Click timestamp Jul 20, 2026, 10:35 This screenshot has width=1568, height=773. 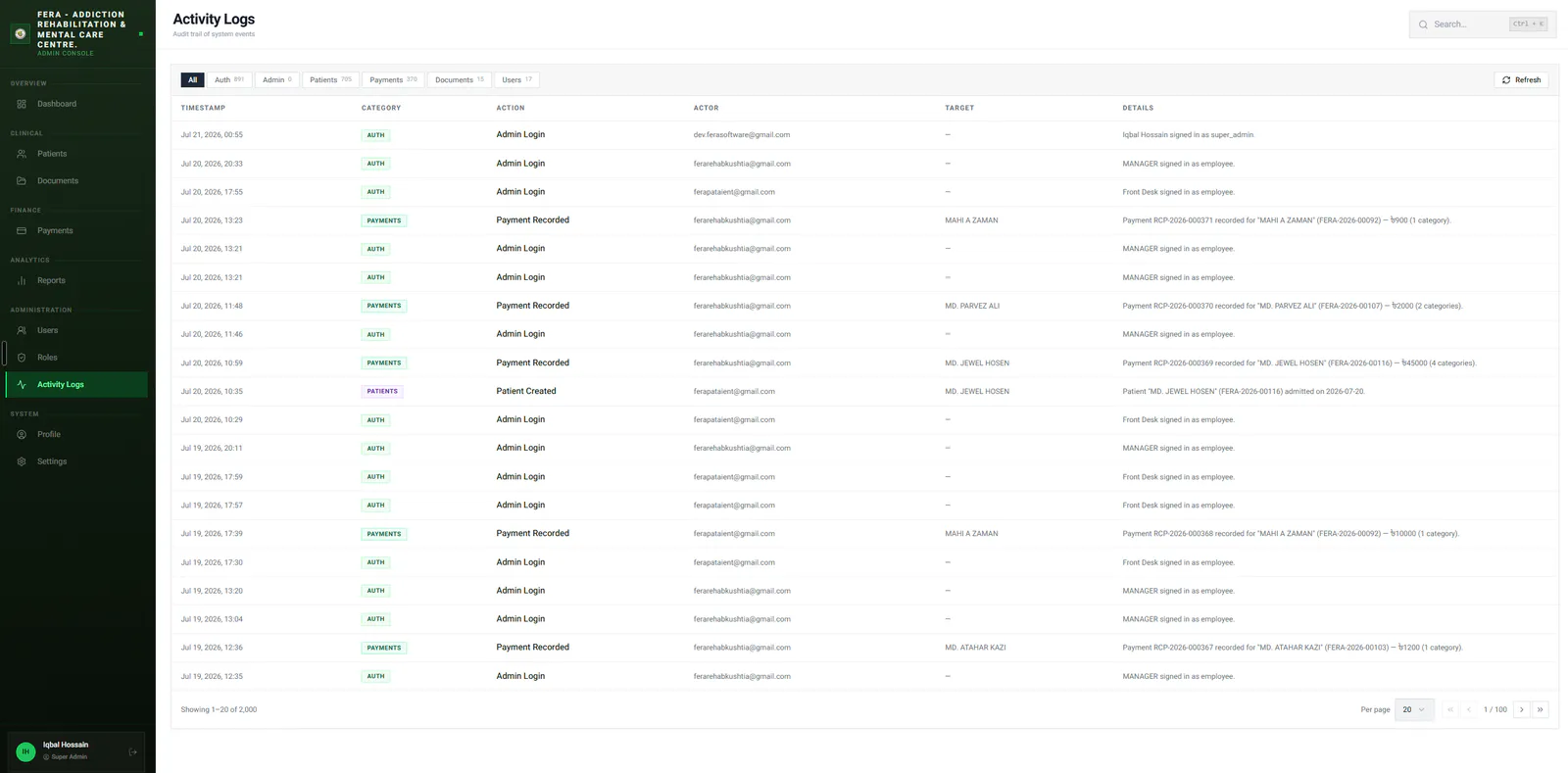click(x=212, y=392)
